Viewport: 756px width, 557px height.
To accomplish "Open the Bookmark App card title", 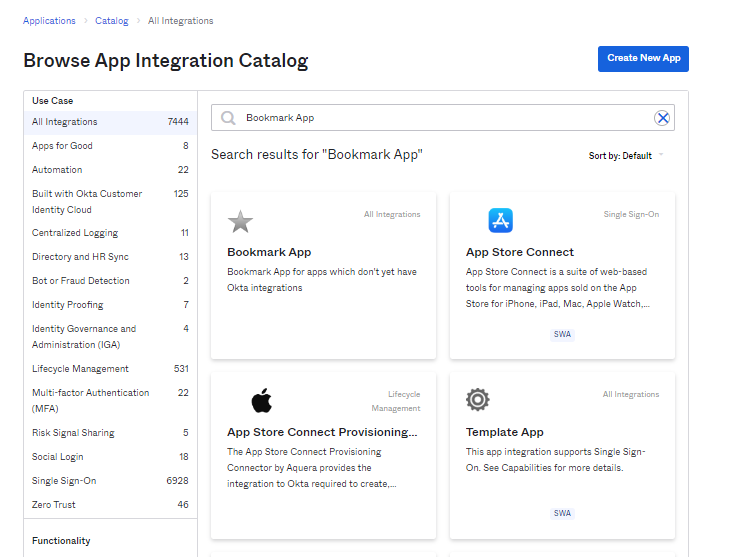I will (x=269, y=252).
